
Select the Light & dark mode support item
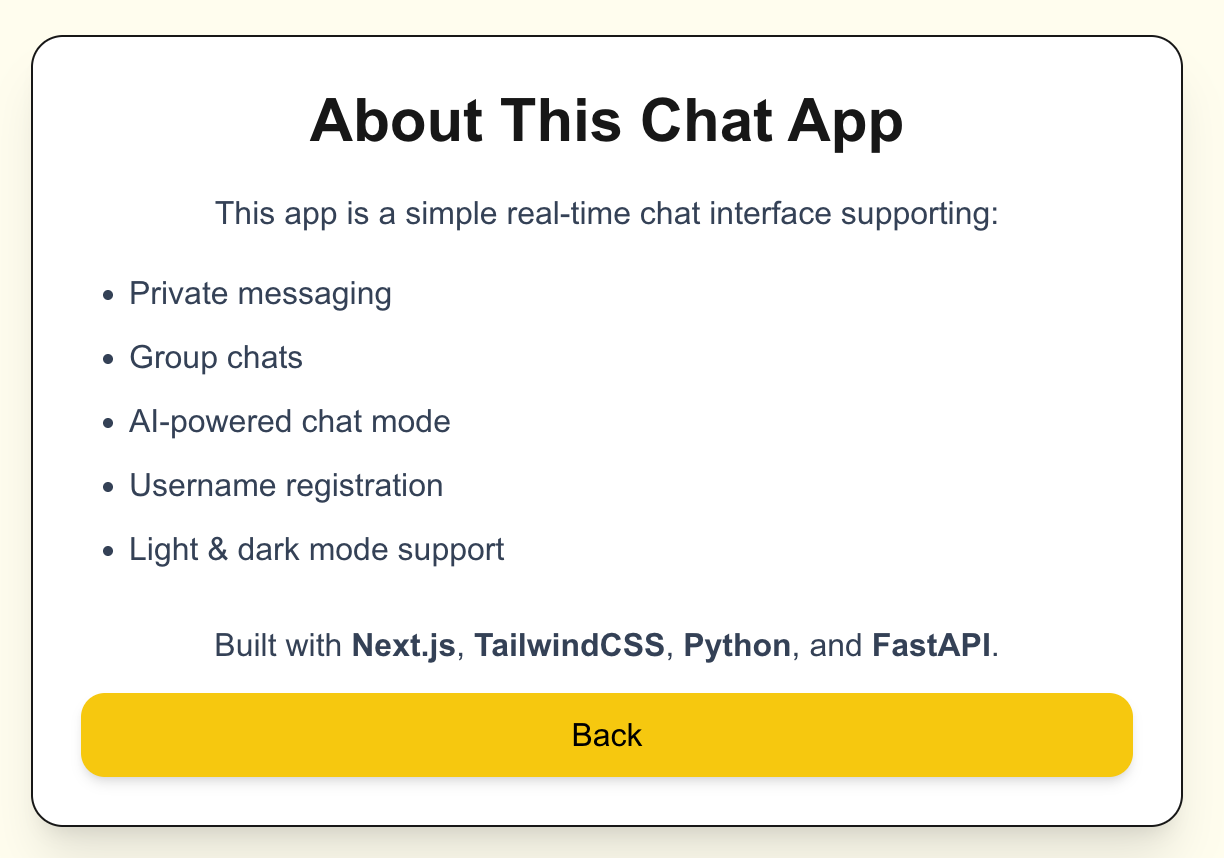pyautogui.click(x=317, y=549)
